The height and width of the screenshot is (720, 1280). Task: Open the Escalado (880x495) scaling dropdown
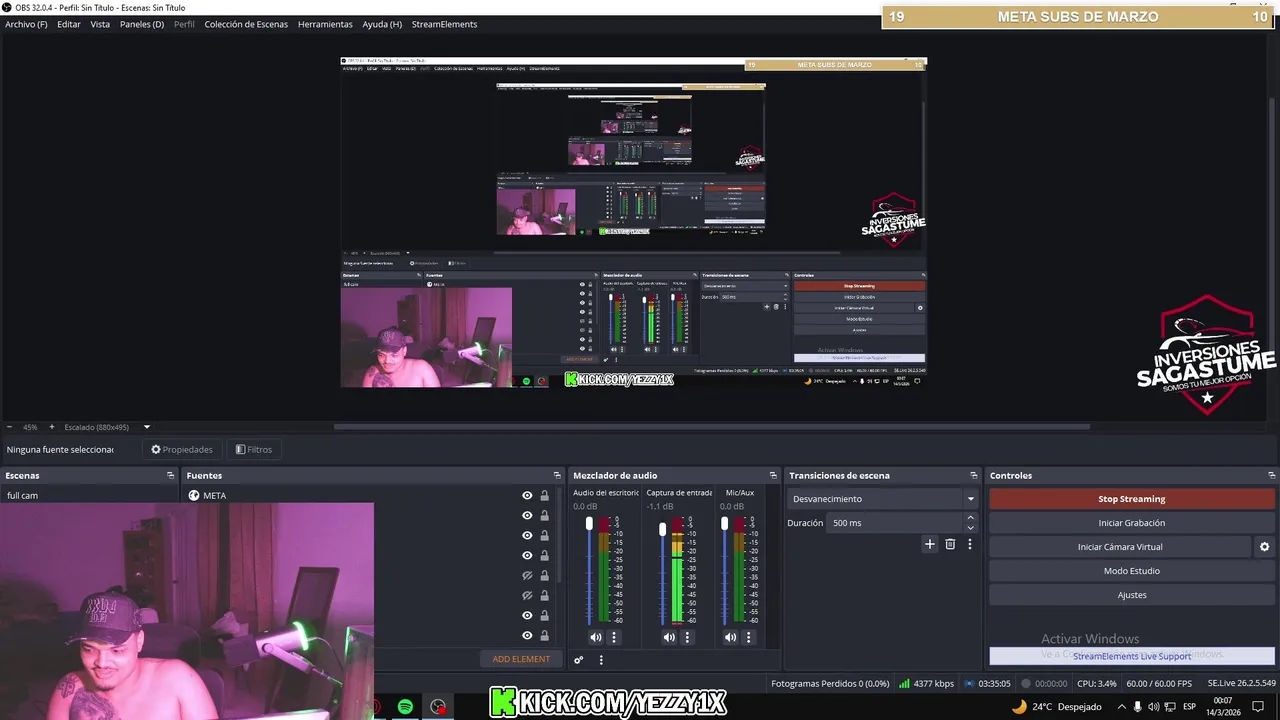[x=107, y=427]
